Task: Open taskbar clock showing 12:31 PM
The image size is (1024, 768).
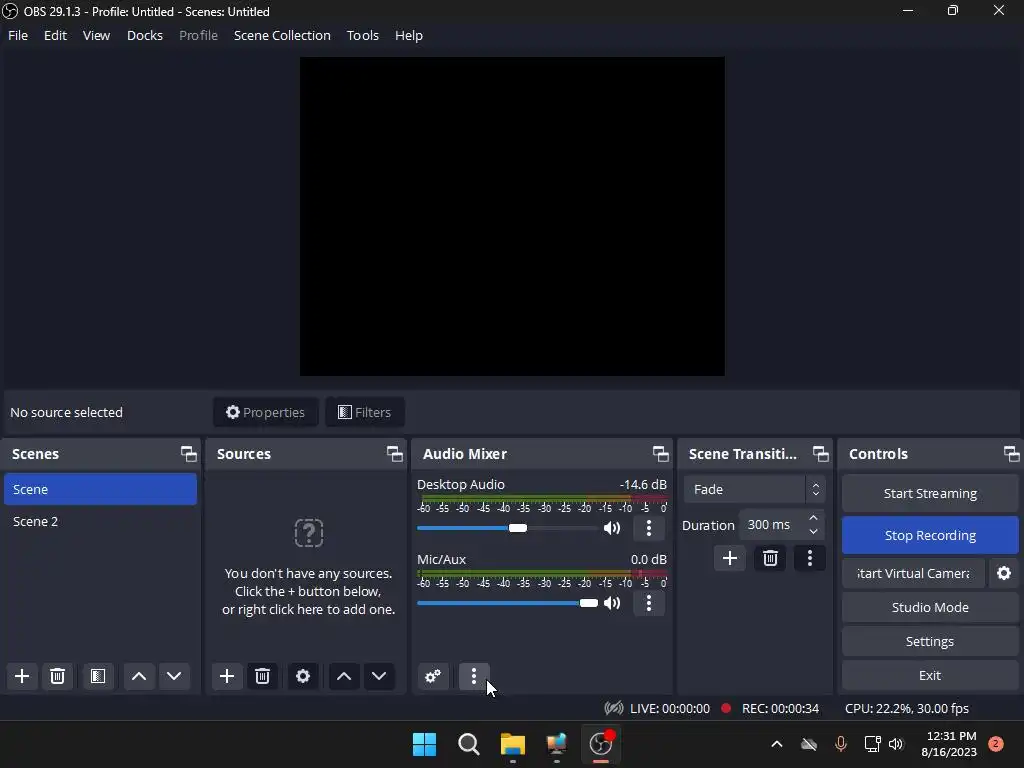Action: 949,744
